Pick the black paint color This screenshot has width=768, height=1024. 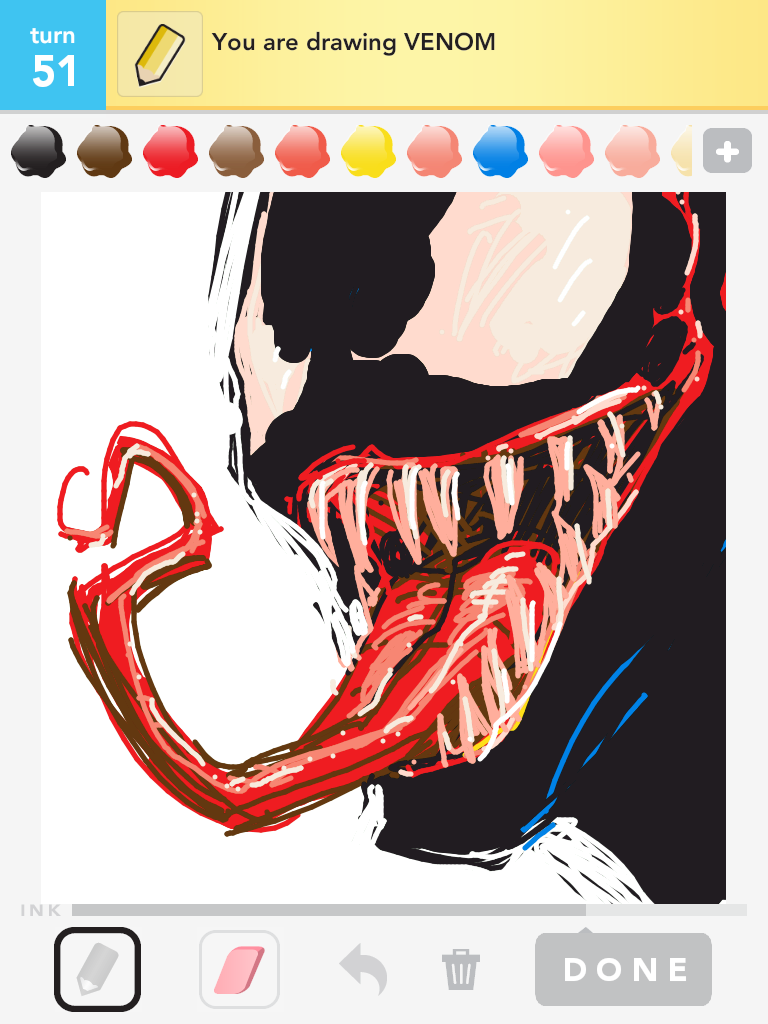pyautogui.click(x=38, y=151)
